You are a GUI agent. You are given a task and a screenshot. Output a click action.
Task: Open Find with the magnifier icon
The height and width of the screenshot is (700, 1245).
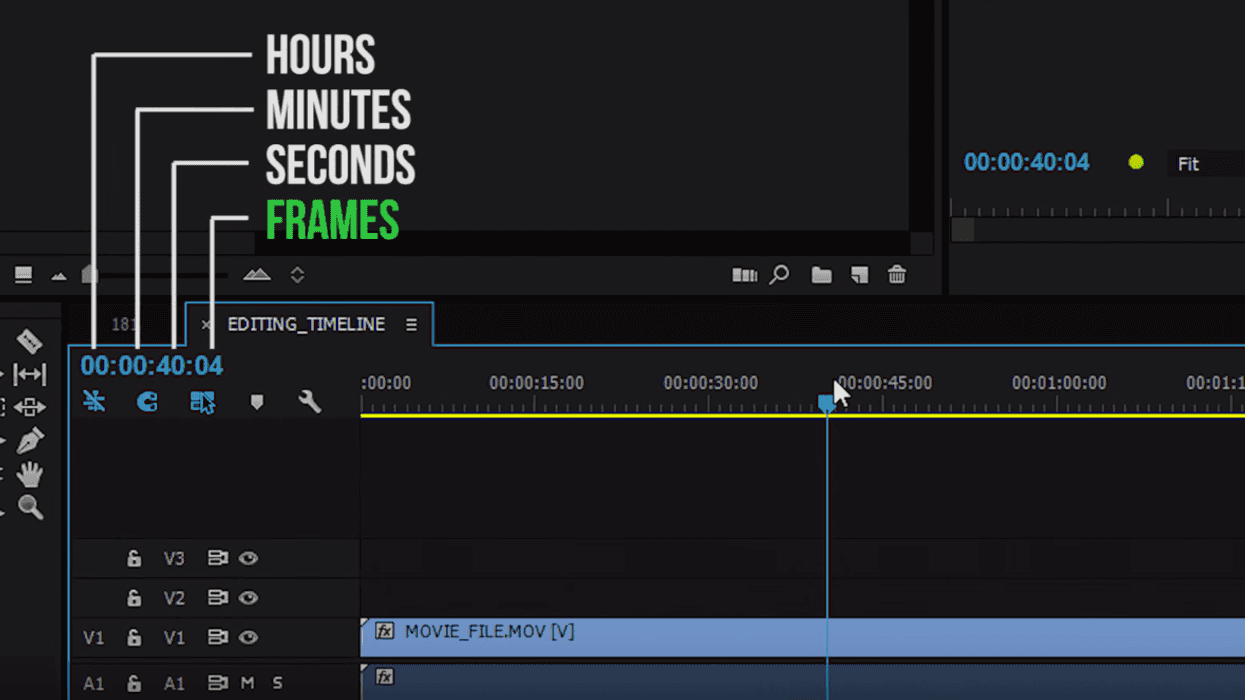coord(779,274)
